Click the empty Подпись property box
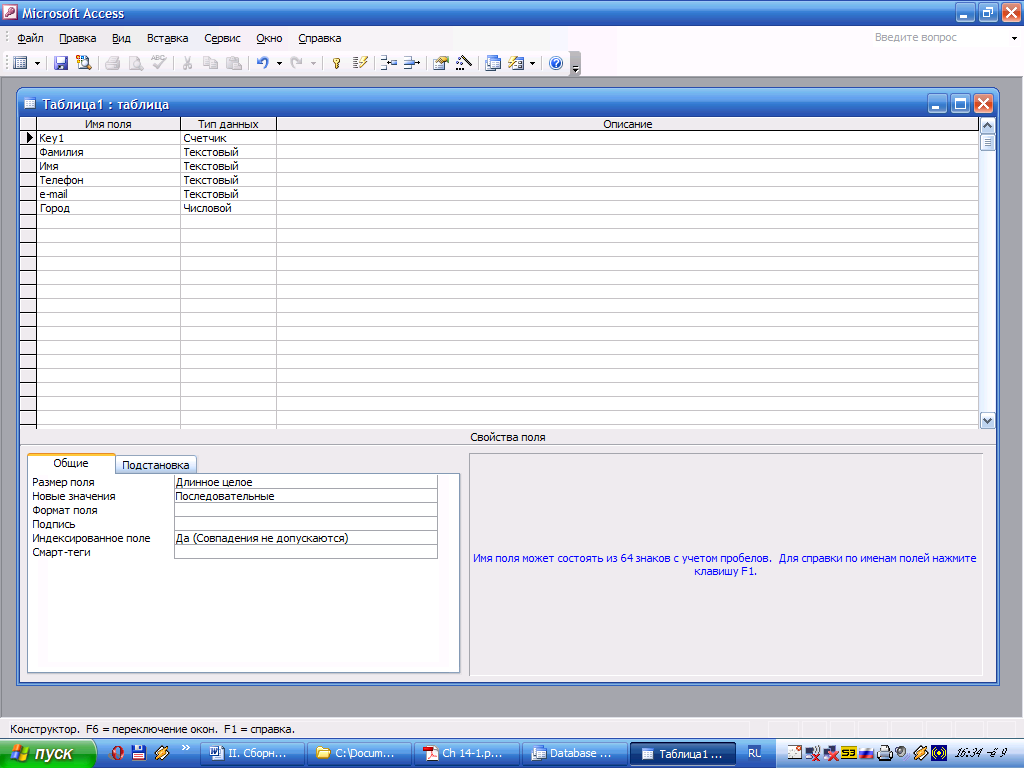1024x768 pixels. (306, 524)
